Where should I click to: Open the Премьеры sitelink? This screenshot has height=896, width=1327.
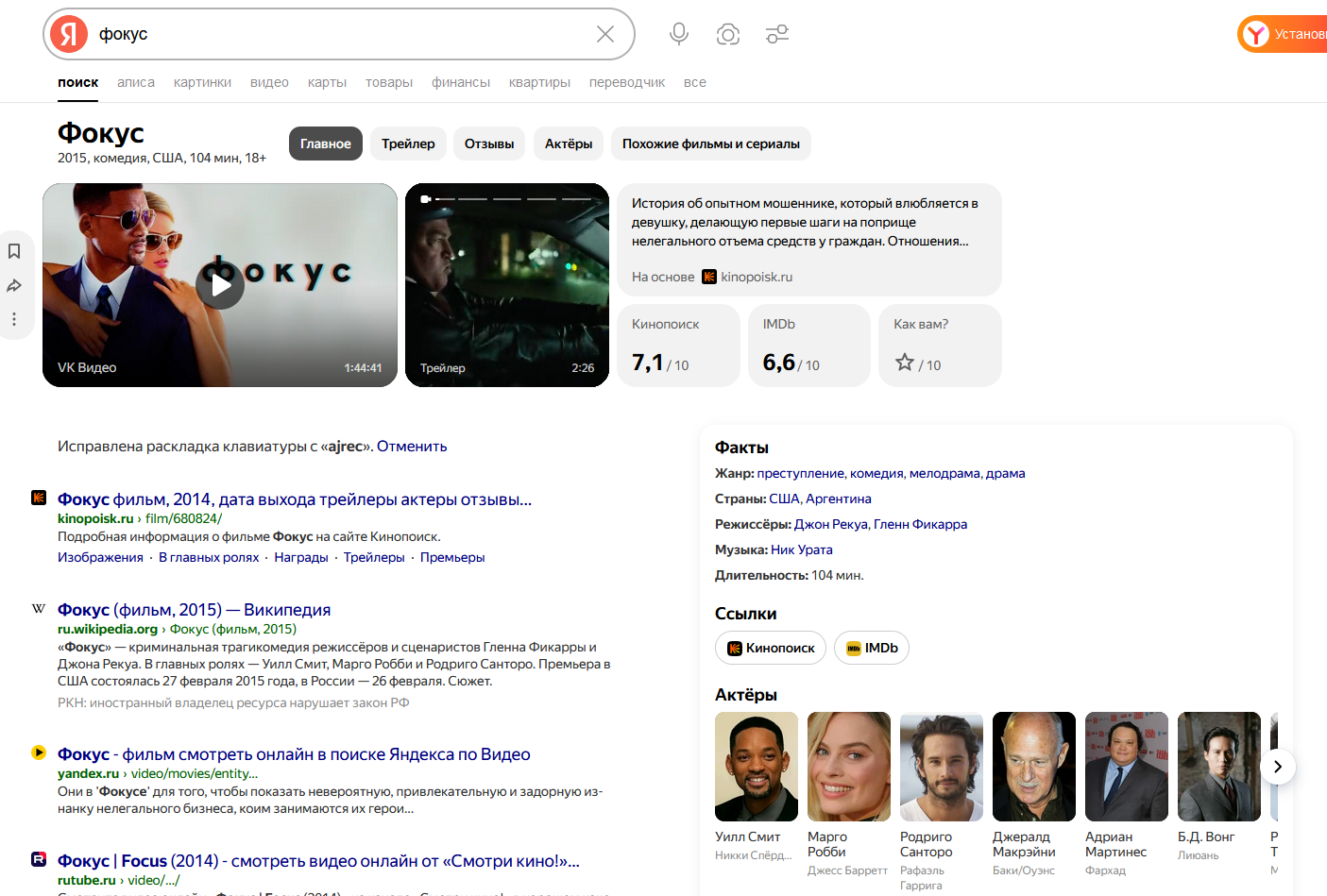click(x=452, y=557)
